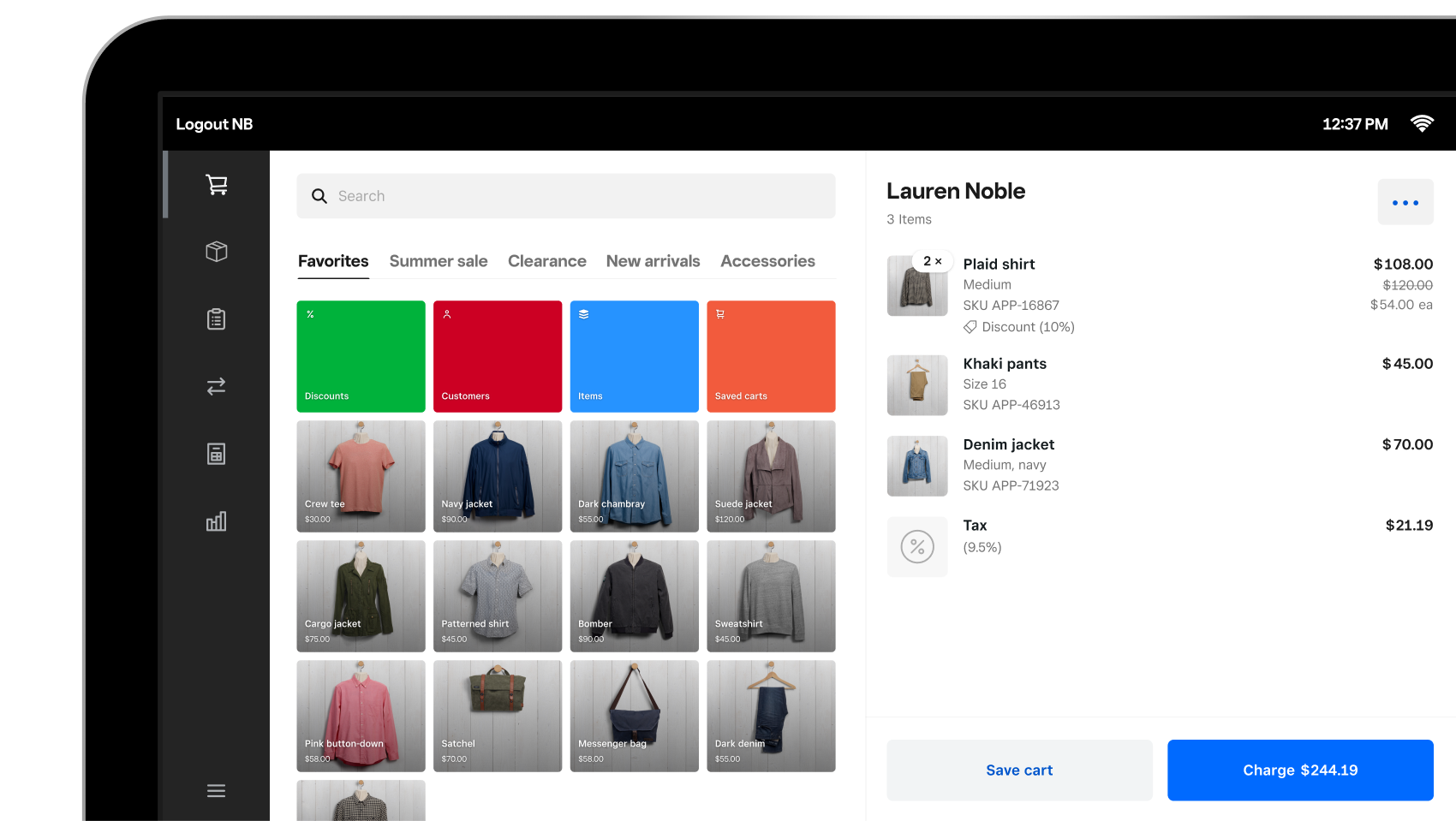
Task: Open the shopping cart section in the sidebar
Action: [x=216, y=183]
